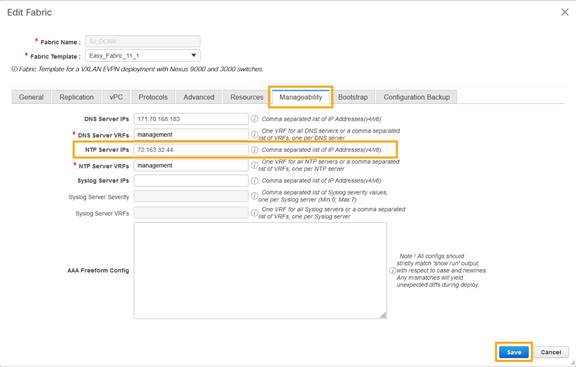Click the Fabric Name field
The image size is (576, 367).
[143, 41]
